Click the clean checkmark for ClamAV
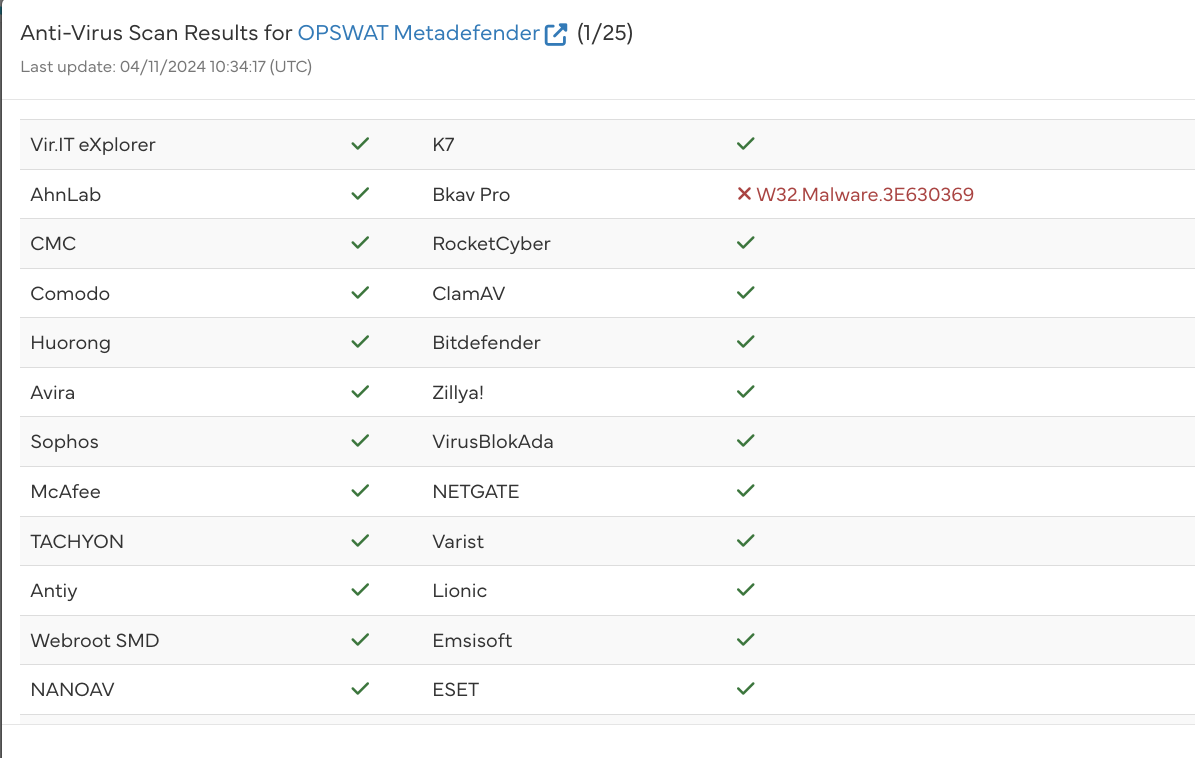The image size is (1195, 758). point(744,293)
